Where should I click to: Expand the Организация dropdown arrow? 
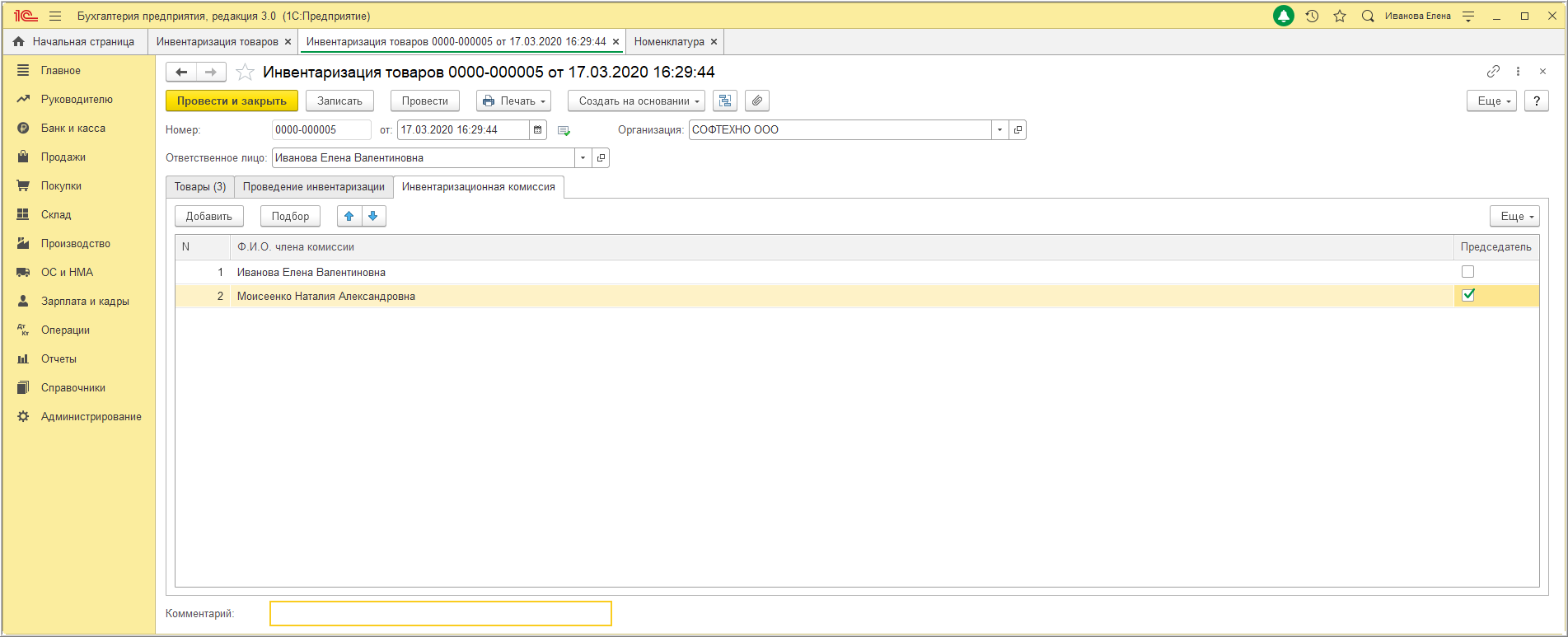[1000, 129]
